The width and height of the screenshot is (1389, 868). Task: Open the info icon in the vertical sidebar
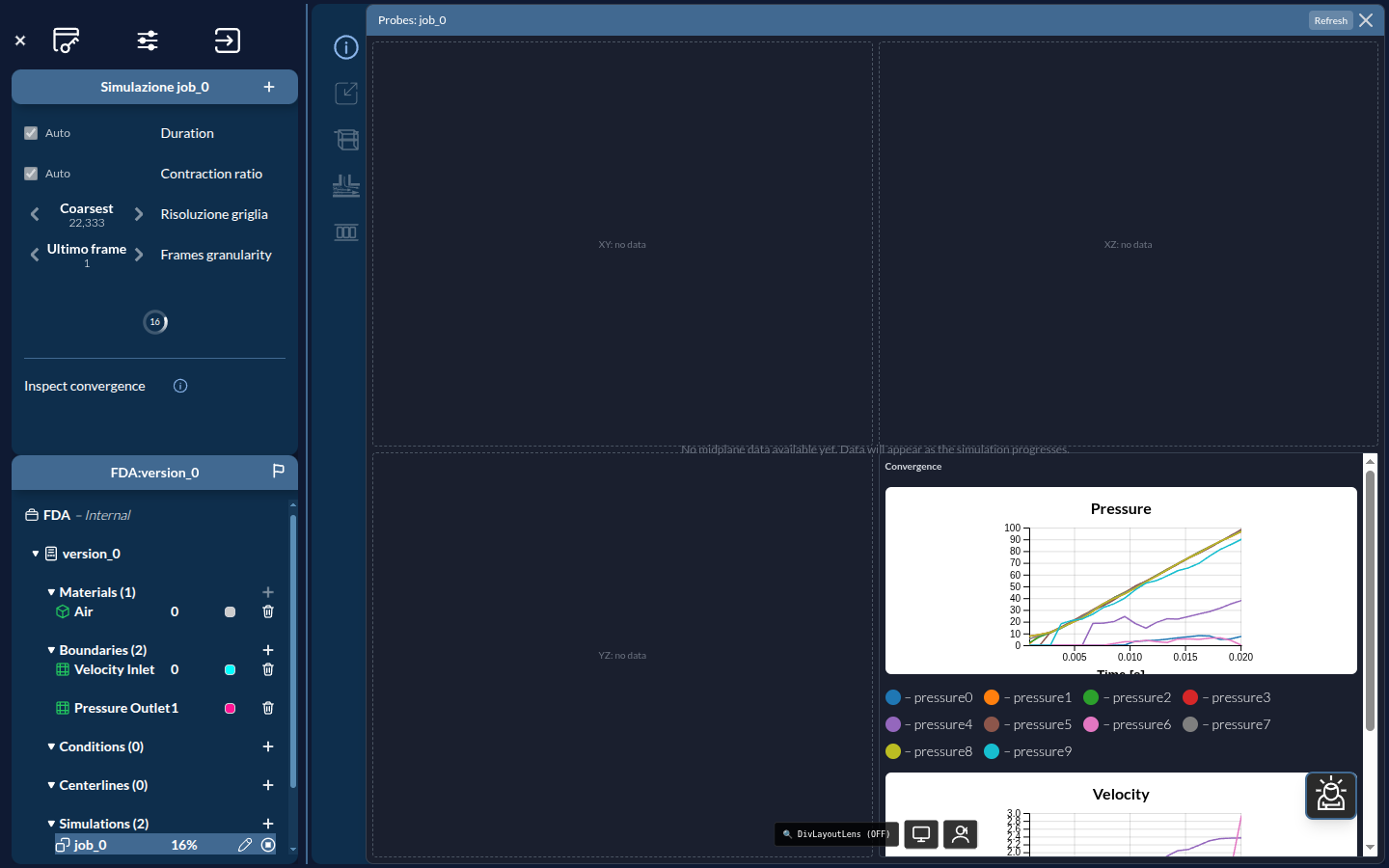point(346,47)
